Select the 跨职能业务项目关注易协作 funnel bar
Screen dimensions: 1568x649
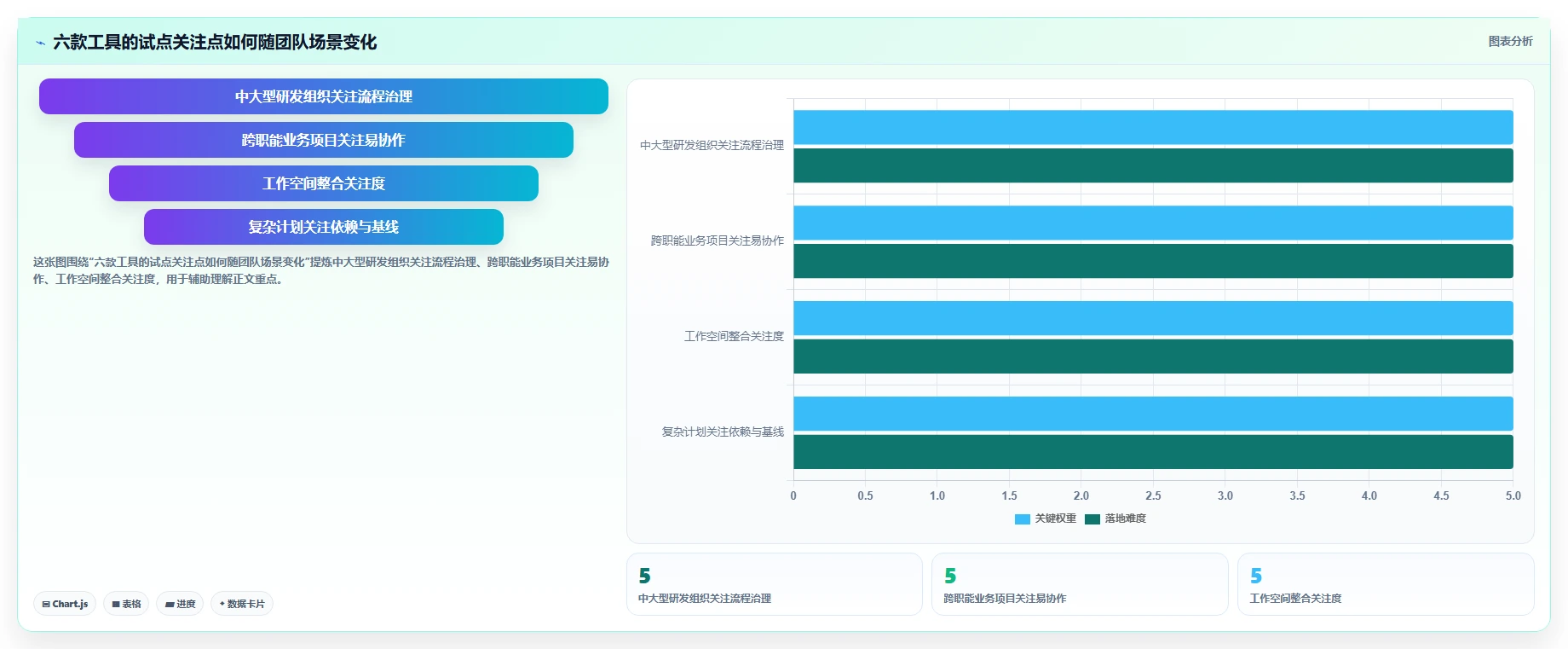[324, 140]
